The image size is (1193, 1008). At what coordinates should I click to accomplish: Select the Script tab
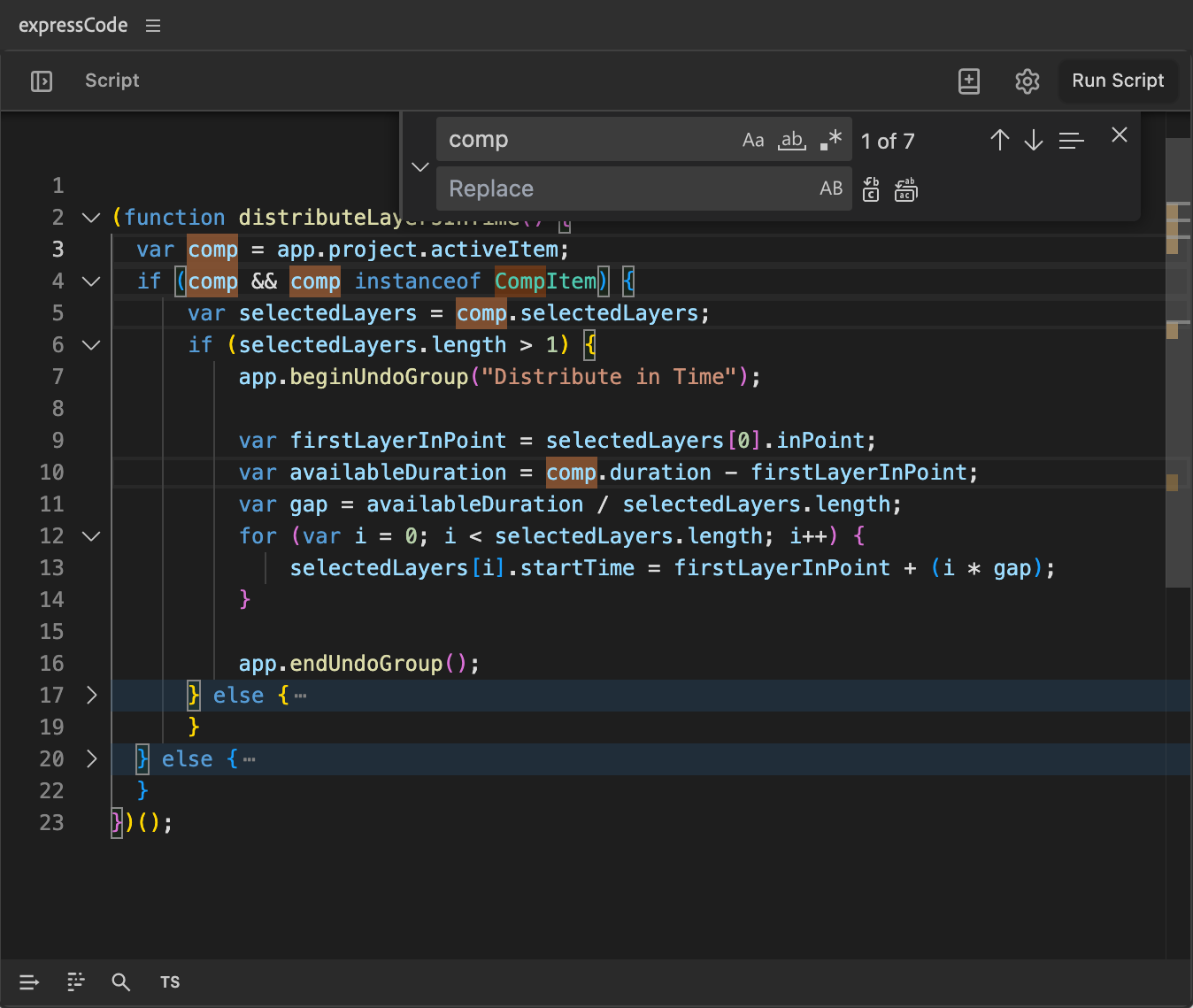(x=112, y=81)
